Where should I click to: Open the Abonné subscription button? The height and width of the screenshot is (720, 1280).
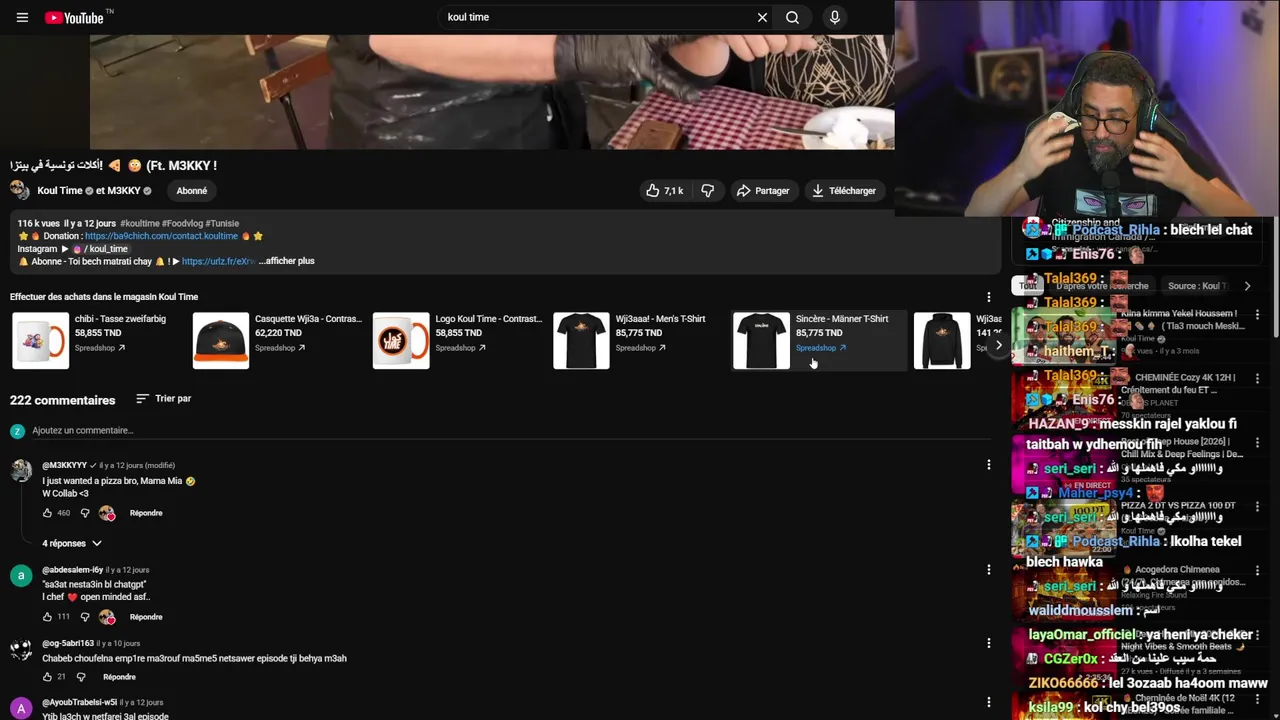pos(192,190)
